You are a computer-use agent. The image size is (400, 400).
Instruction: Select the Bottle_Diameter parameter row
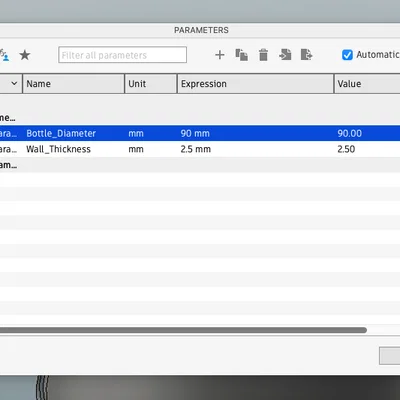(200, 133)
